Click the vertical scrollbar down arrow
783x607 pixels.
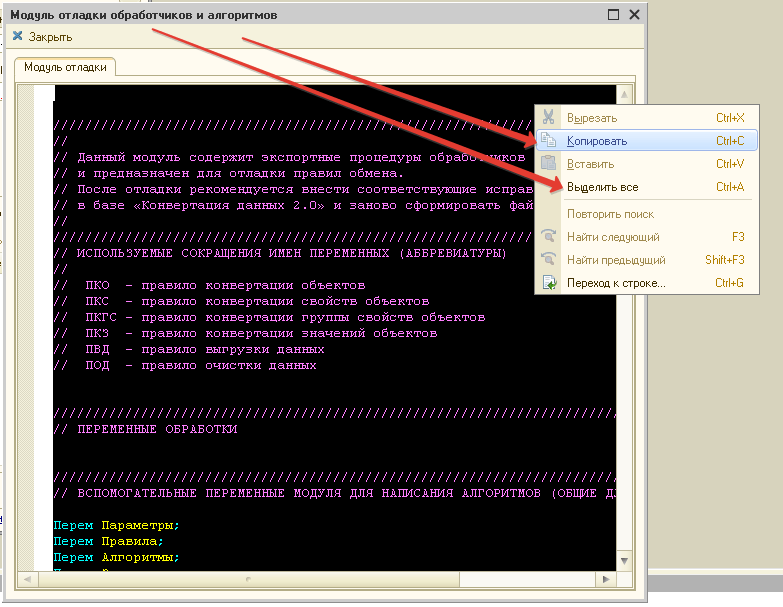(625, 561)
